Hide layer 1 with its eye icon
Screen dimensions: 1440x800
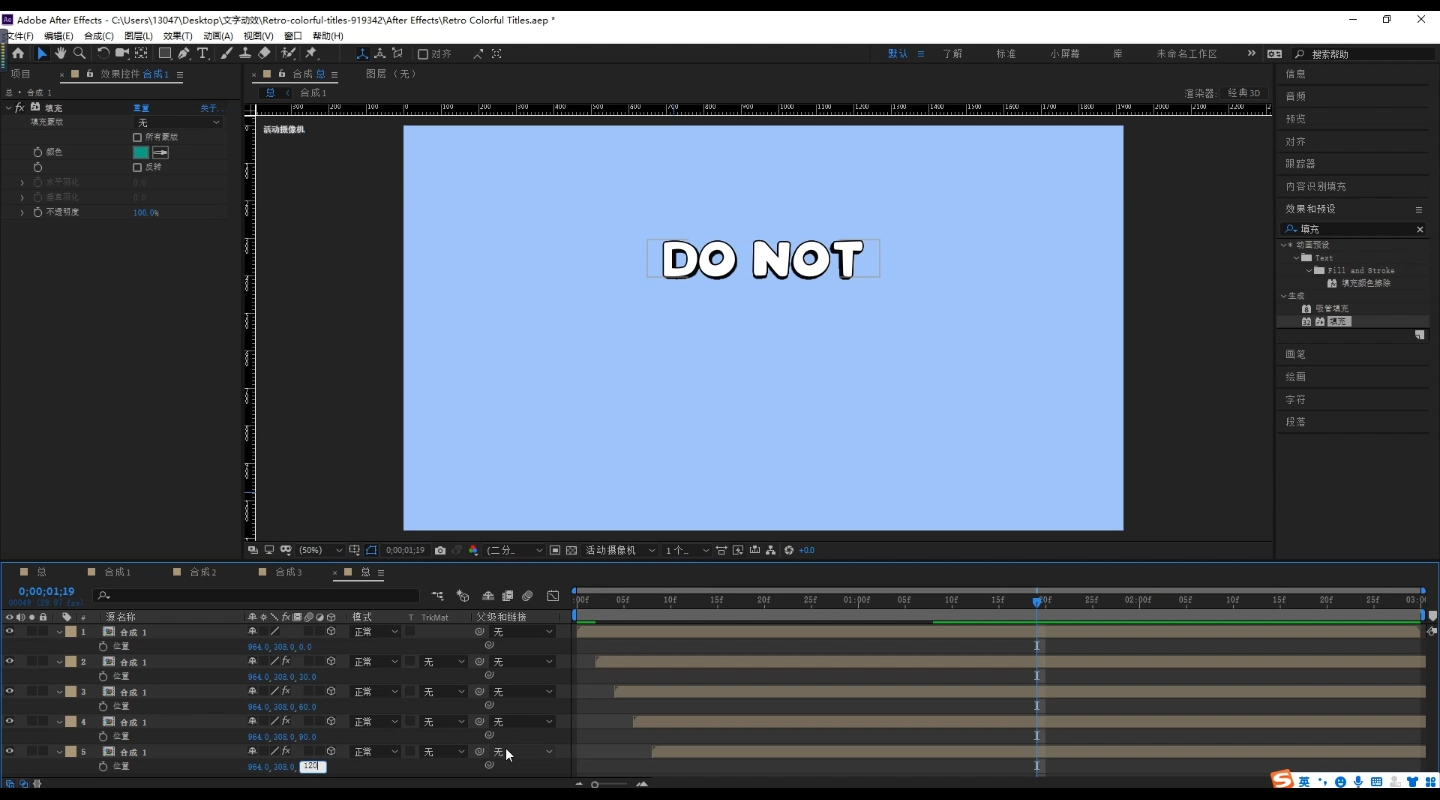click(x=9, y=631)
